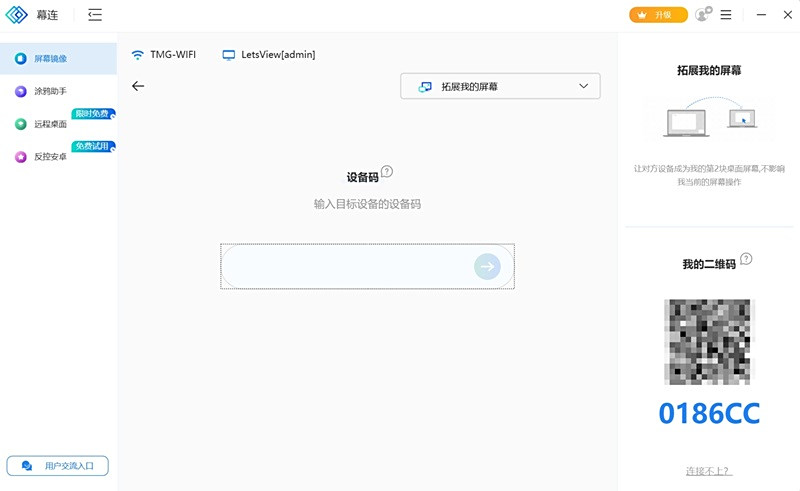Screen dimensions: 800x491
Task: Click the help icon beside 设备码
Action: 387,172
